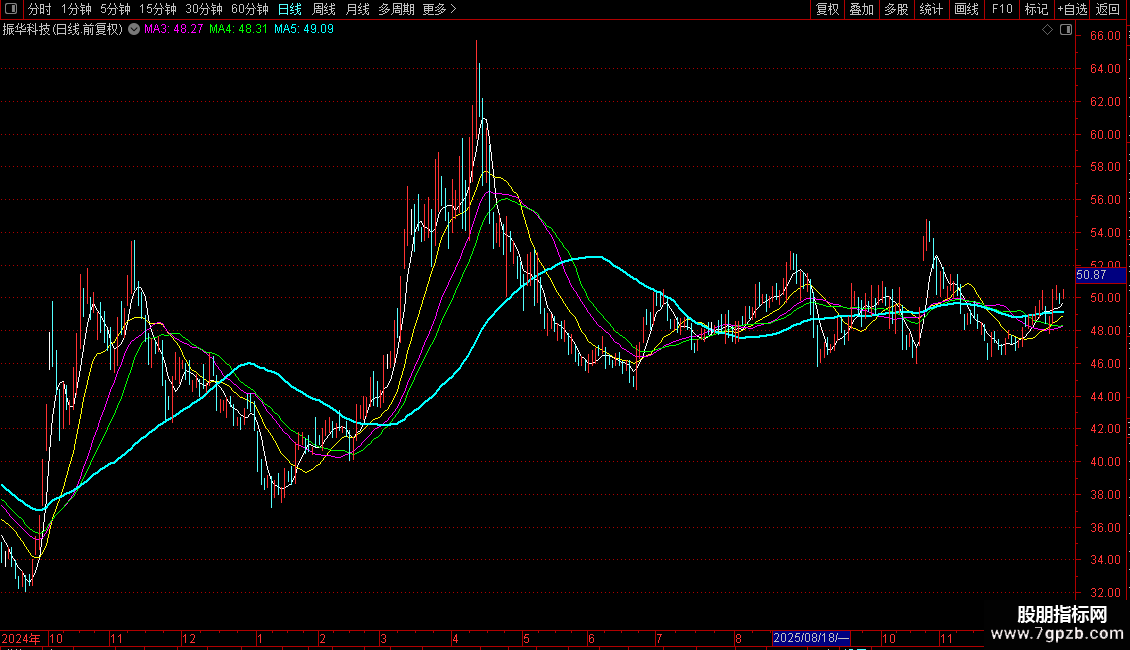Expand the 更多 more periods menu
The height and width of the screenshot is (650, 1130).
tap(439, 9)
